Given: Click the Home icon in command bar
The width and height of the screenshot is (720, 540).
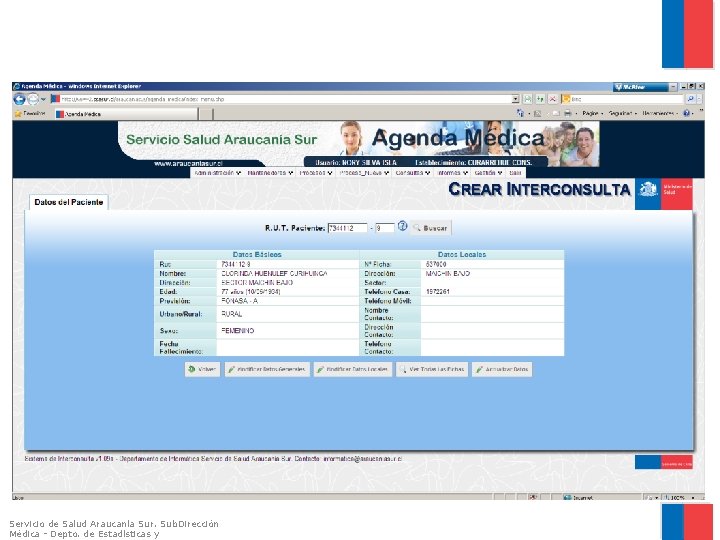Looking at the screenshot, I should tap(520, 113).
